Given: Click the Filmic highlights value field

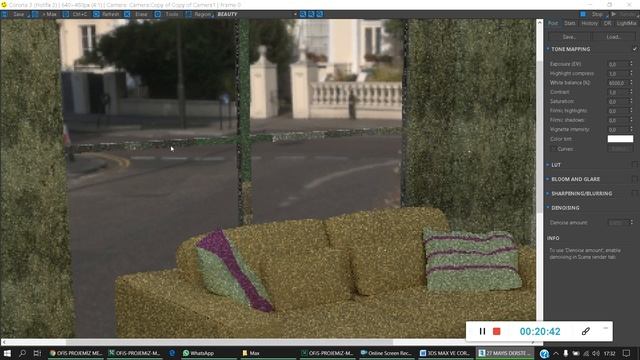Looking at the screenshot, I should pos(618,111).
